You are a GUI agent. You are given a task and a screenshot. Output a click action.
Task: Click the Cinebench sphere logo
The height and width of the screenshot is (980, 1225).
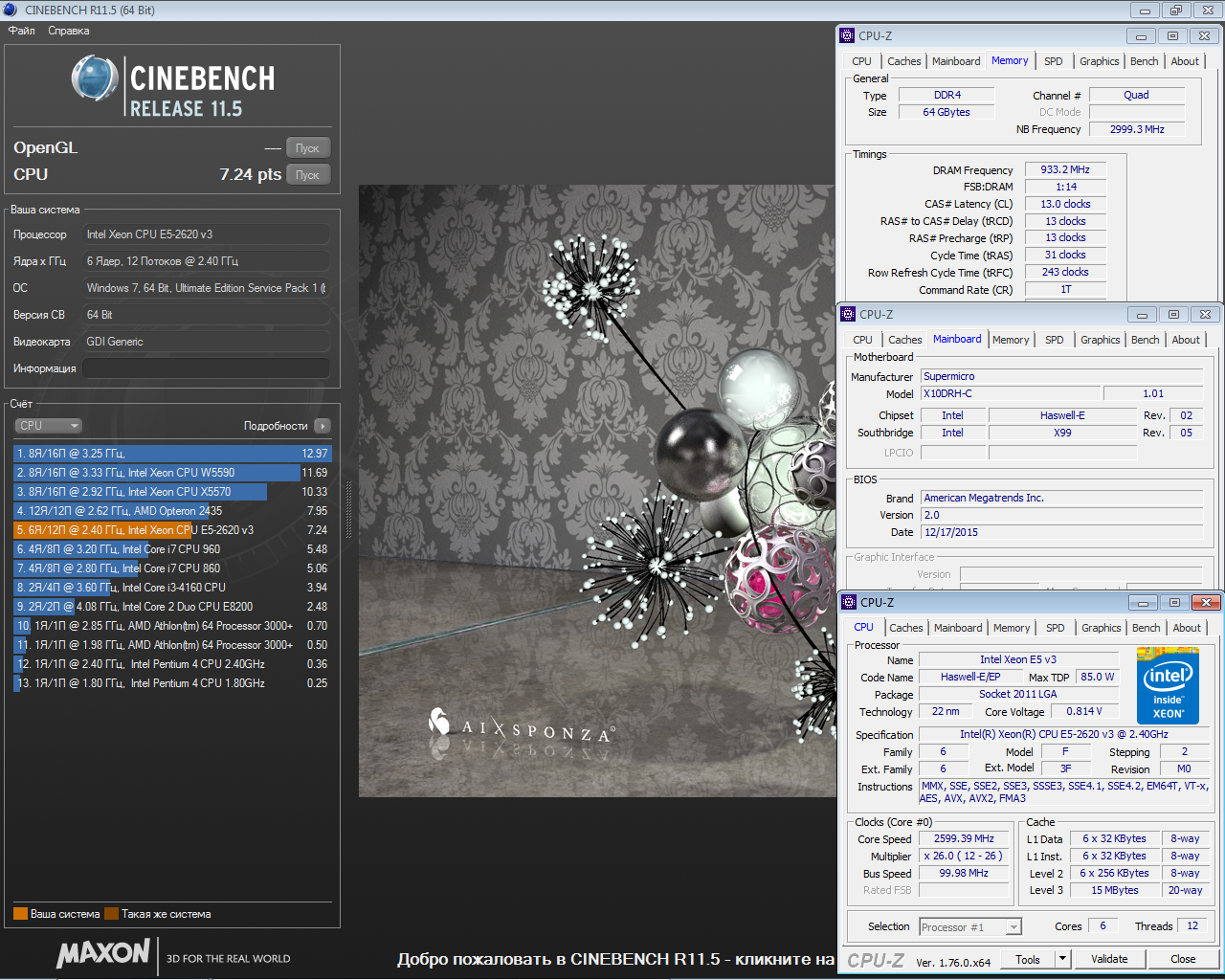click(95, 78)
